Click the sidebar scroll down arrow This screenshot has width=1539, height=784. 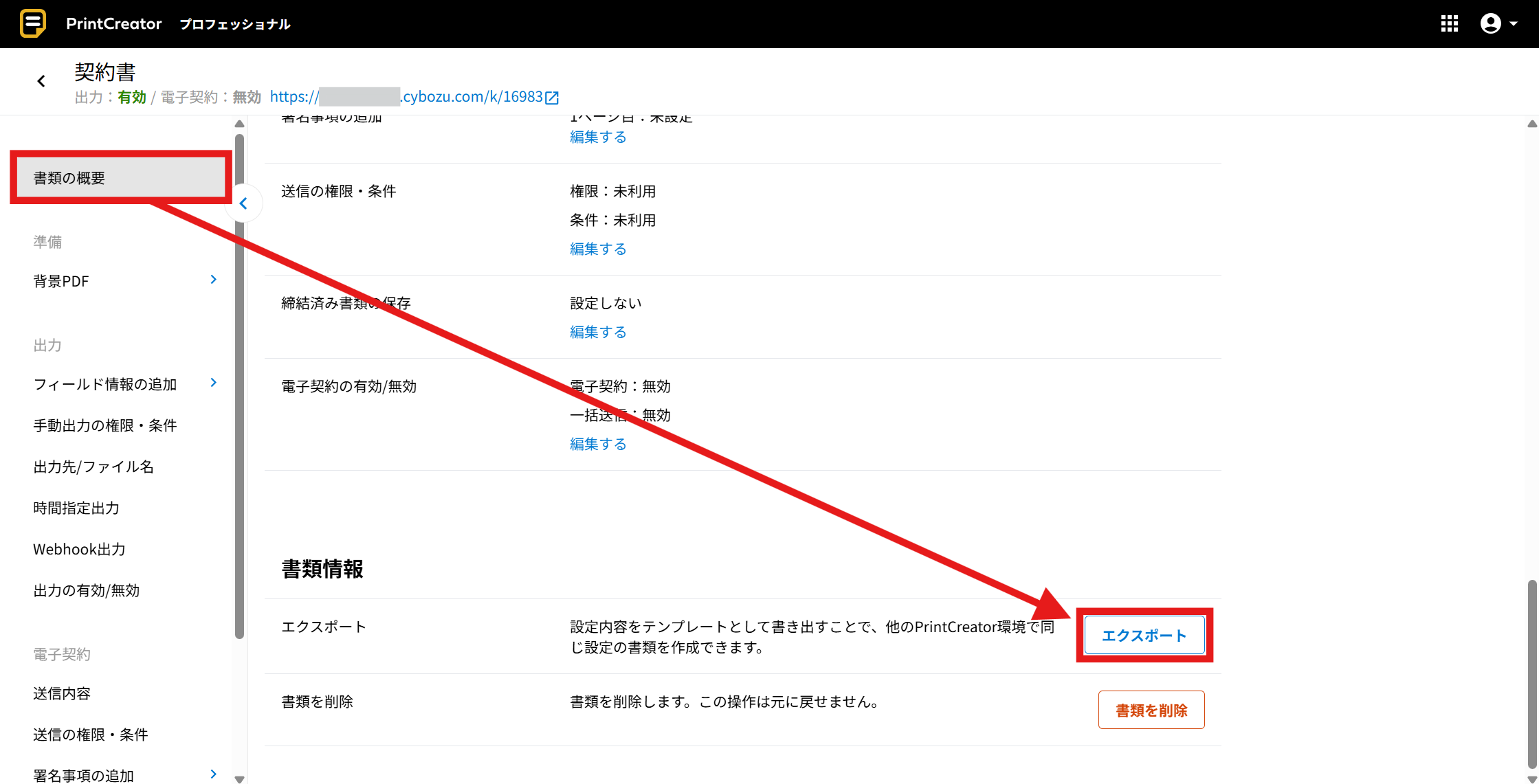pyautogui.click(x=239, y=779)
